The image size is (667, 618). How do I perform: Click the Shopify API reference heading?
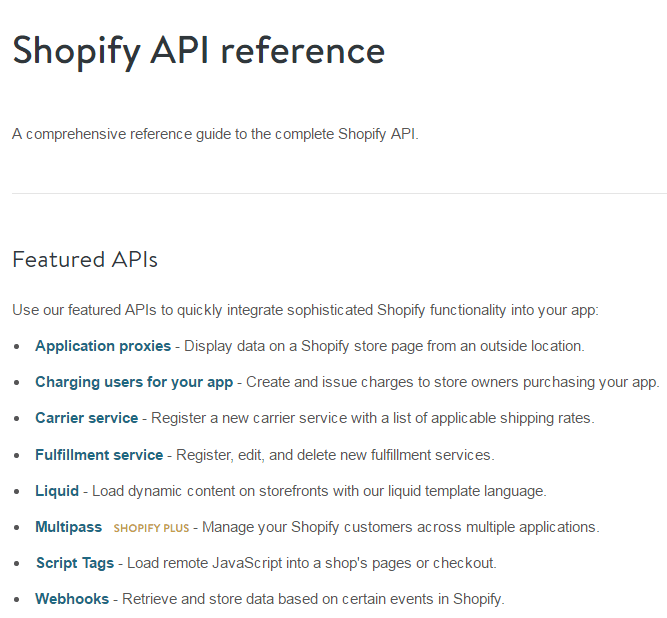click(x=199, y=51)
